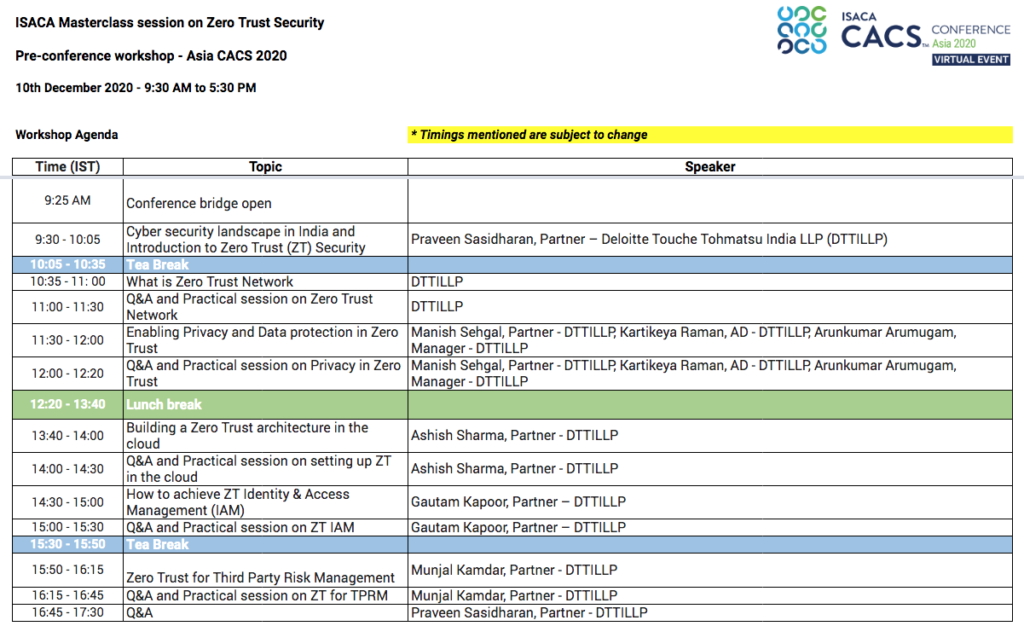Viewport: 1024px width, 626px height.
Task: Click Munjal Kamdar speaker cell in 15:50 row
Action: pyautogui.click(x=710, y=570)
